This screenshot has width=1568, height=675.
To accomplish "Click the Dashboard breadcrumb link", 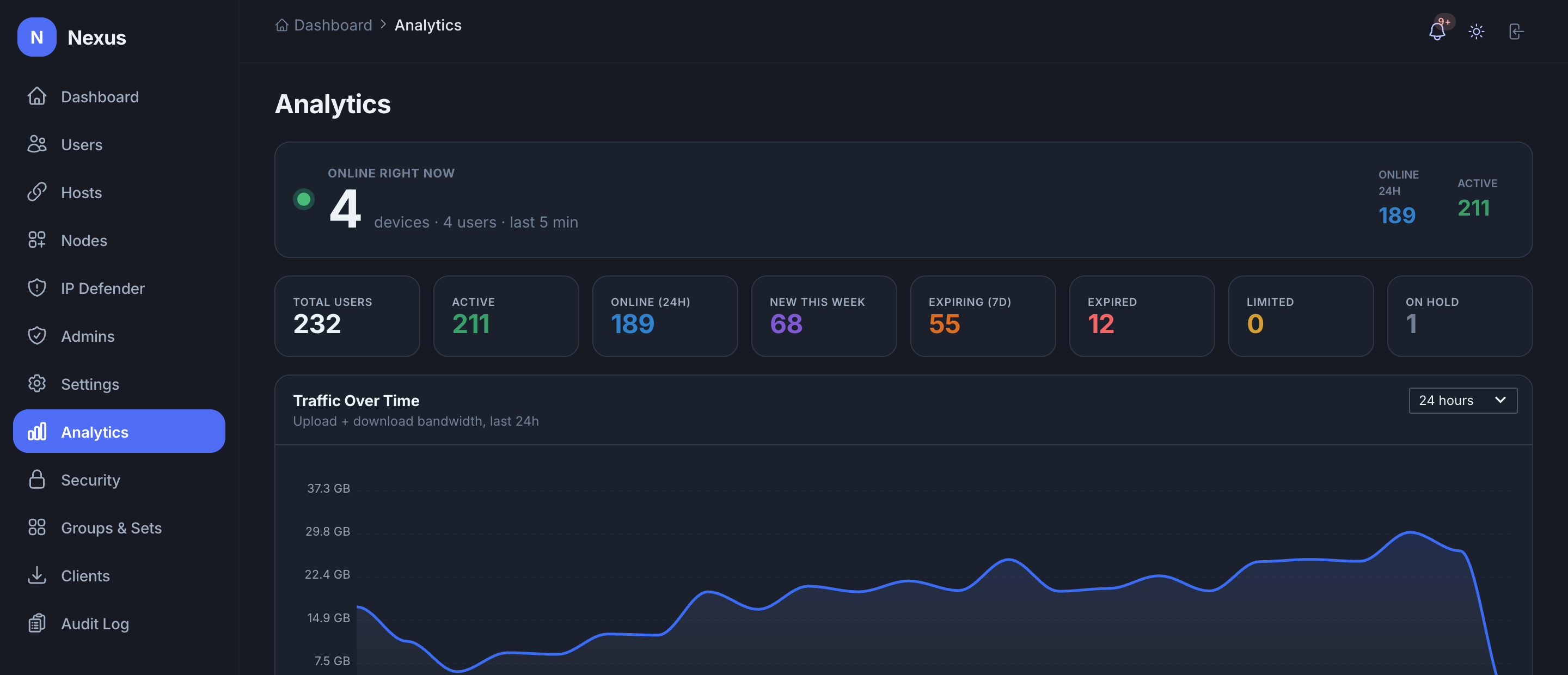I will (x=332, y=25).
